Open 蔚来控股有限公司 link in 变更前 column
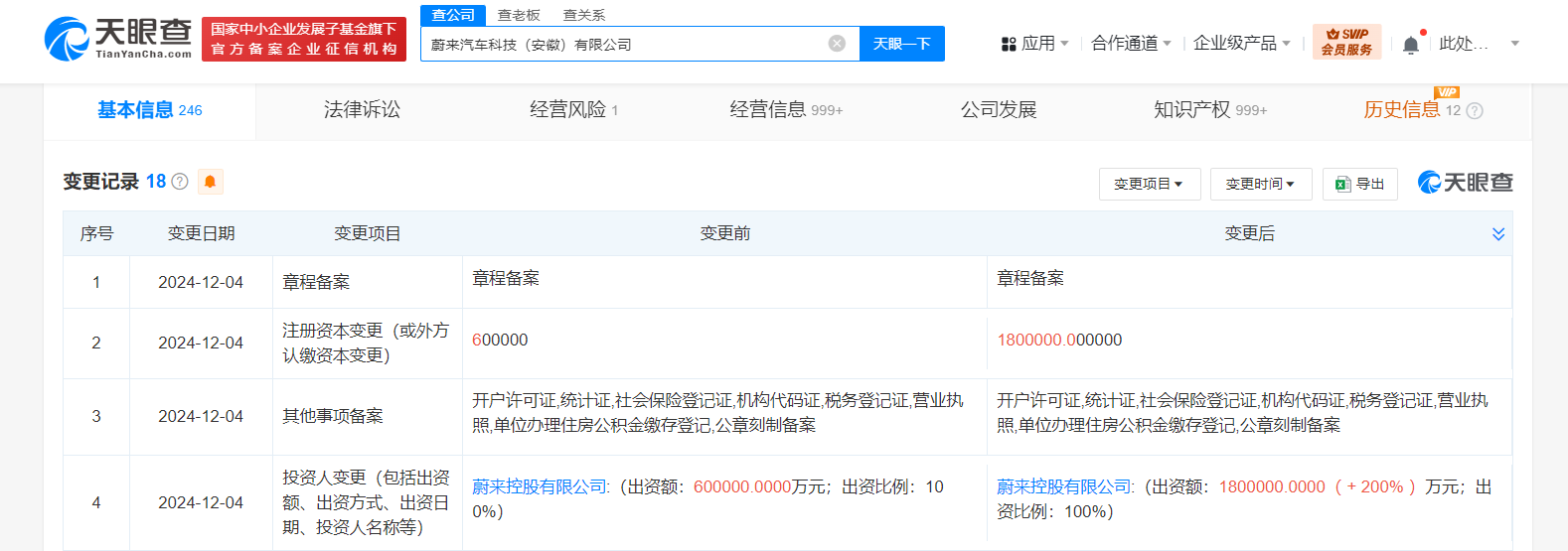The width and height of the screenshot is (1568, 551). coord(540,486)
